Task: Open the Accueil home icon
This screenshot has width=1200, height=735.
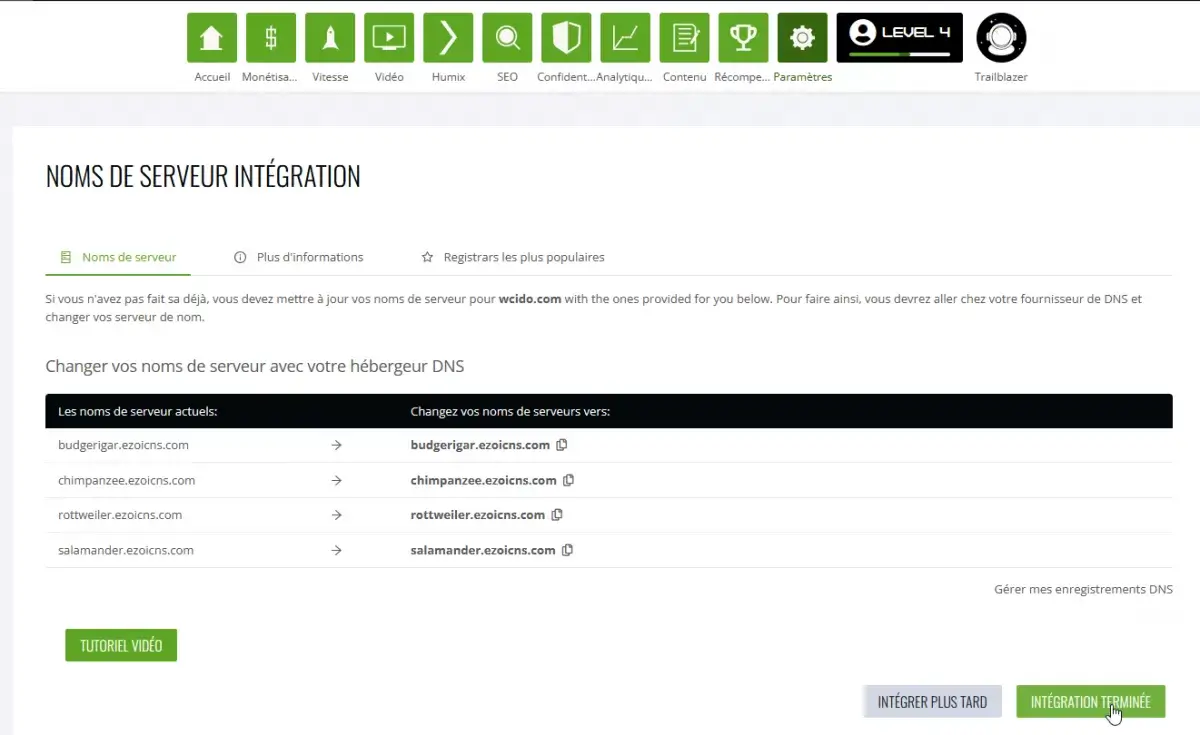Action: coord(212,38)
